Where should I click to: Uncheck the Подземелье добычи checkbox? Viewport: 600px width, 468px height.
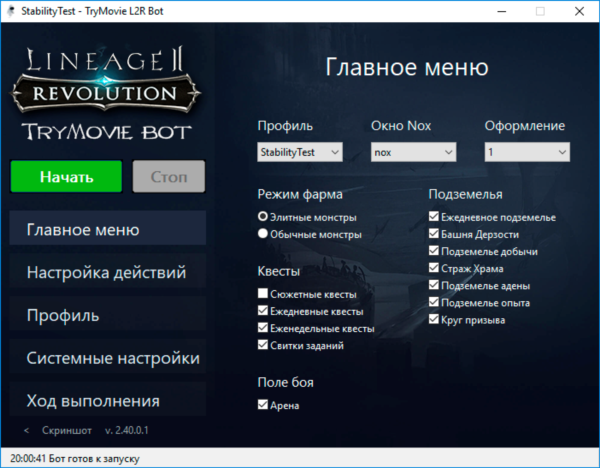click(434, 251)
